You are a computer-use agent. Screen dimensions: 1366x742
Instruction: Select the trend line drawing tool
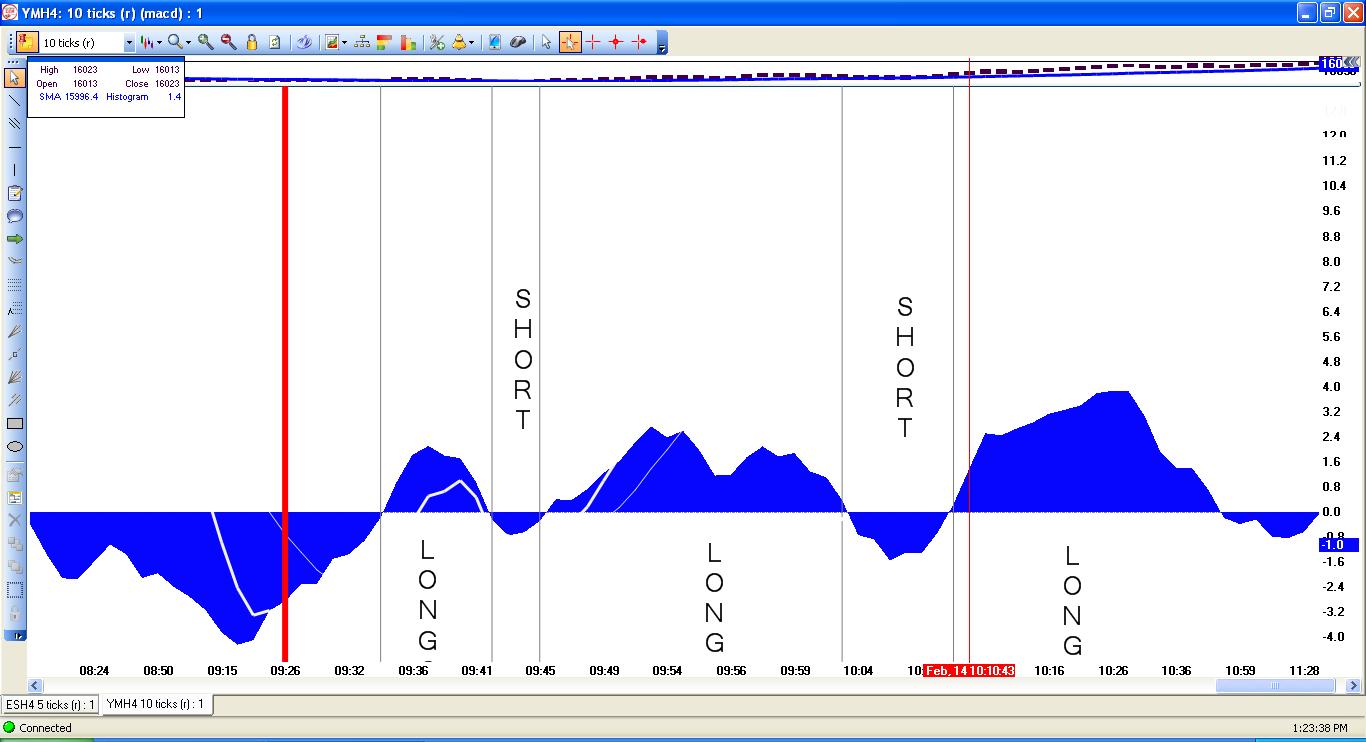(x=14, y=101)
